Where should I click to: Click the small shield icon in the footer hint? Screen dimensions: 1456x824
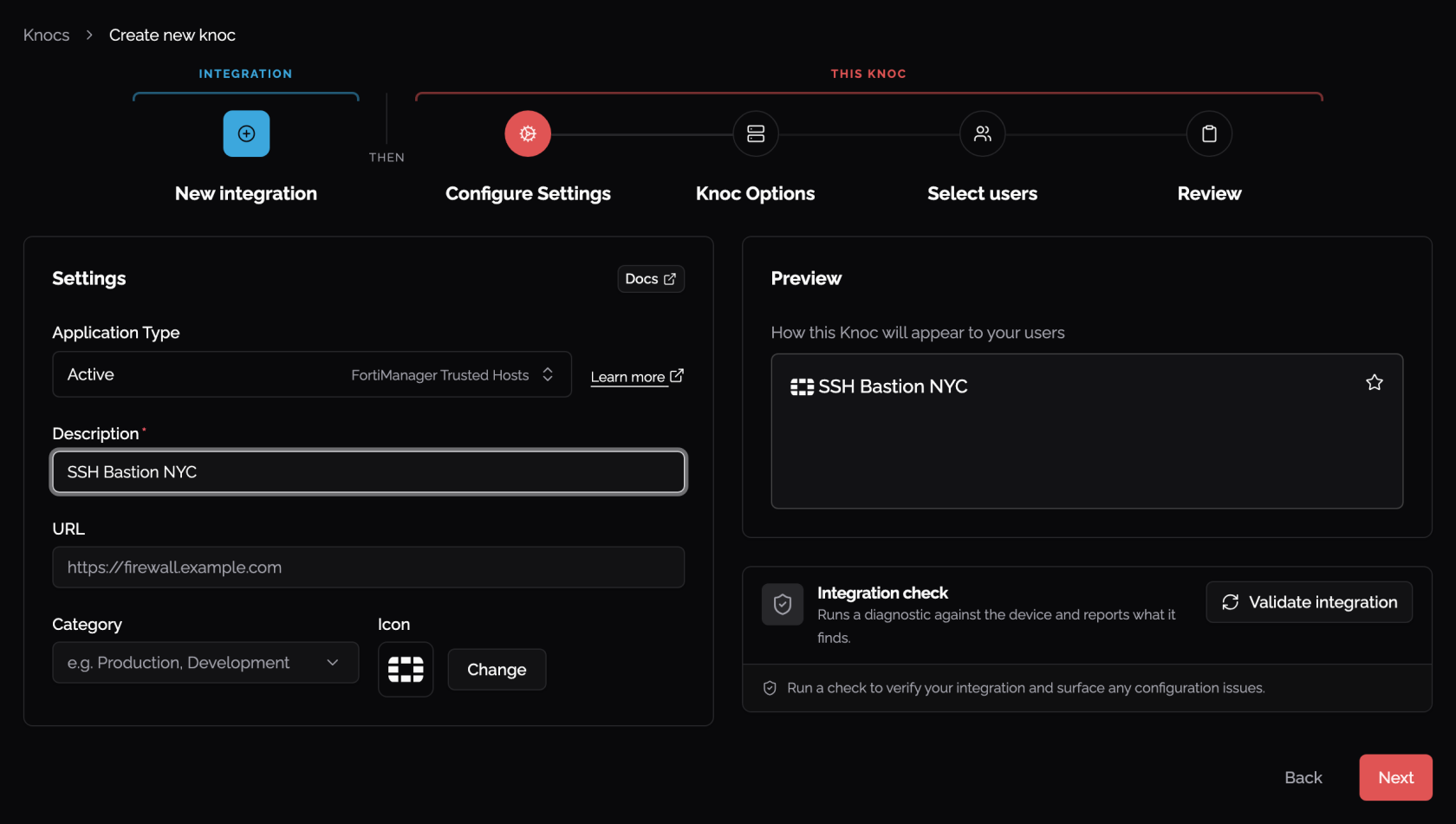[770, 688]
